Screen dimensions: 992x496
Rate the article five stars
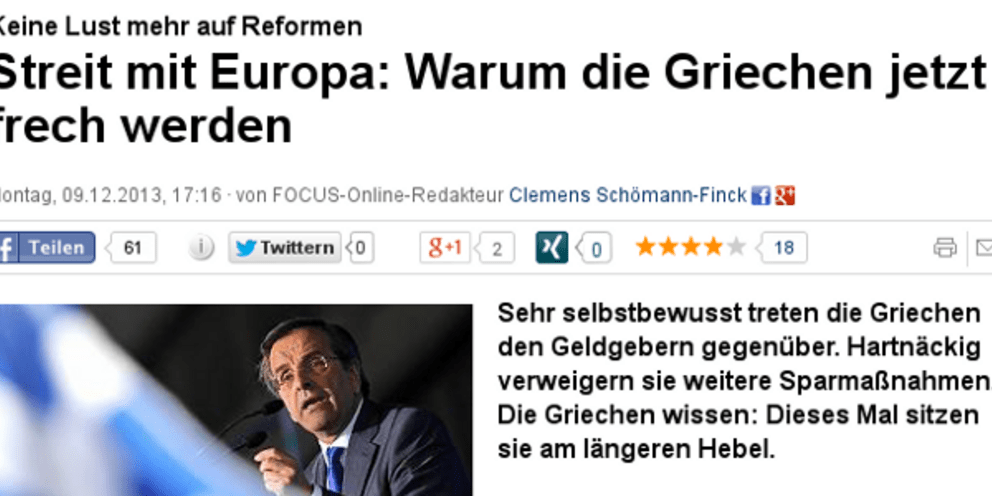point(736,247)
